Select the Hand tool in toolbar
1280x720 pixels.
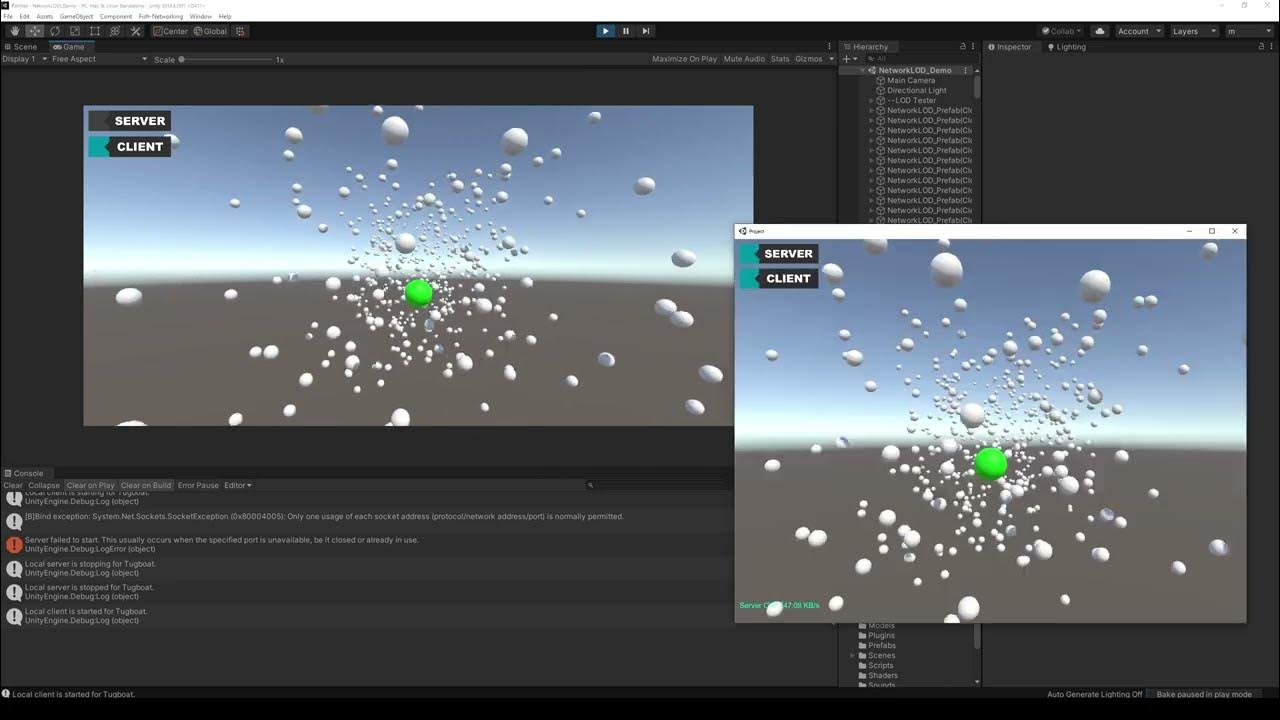14,31
